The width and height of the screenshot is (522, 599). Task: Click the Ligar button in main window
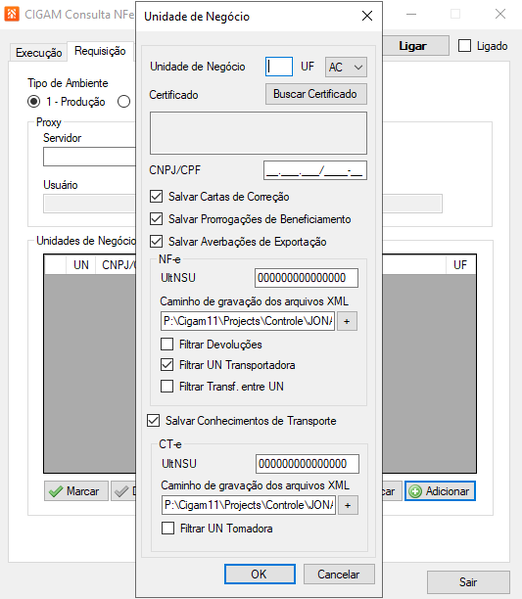tap(415, 46)
